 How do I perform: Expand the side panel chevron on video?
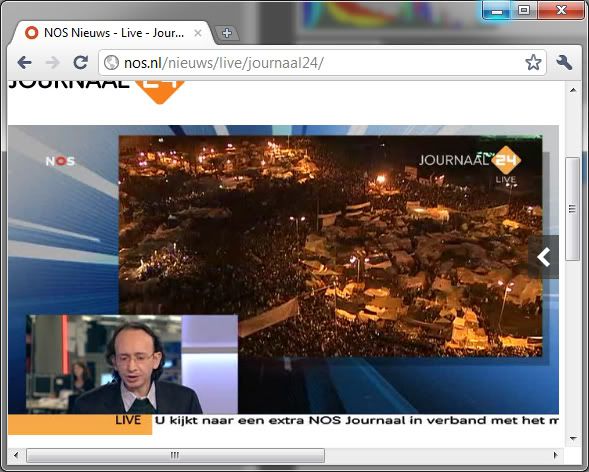tap(544, 257)
